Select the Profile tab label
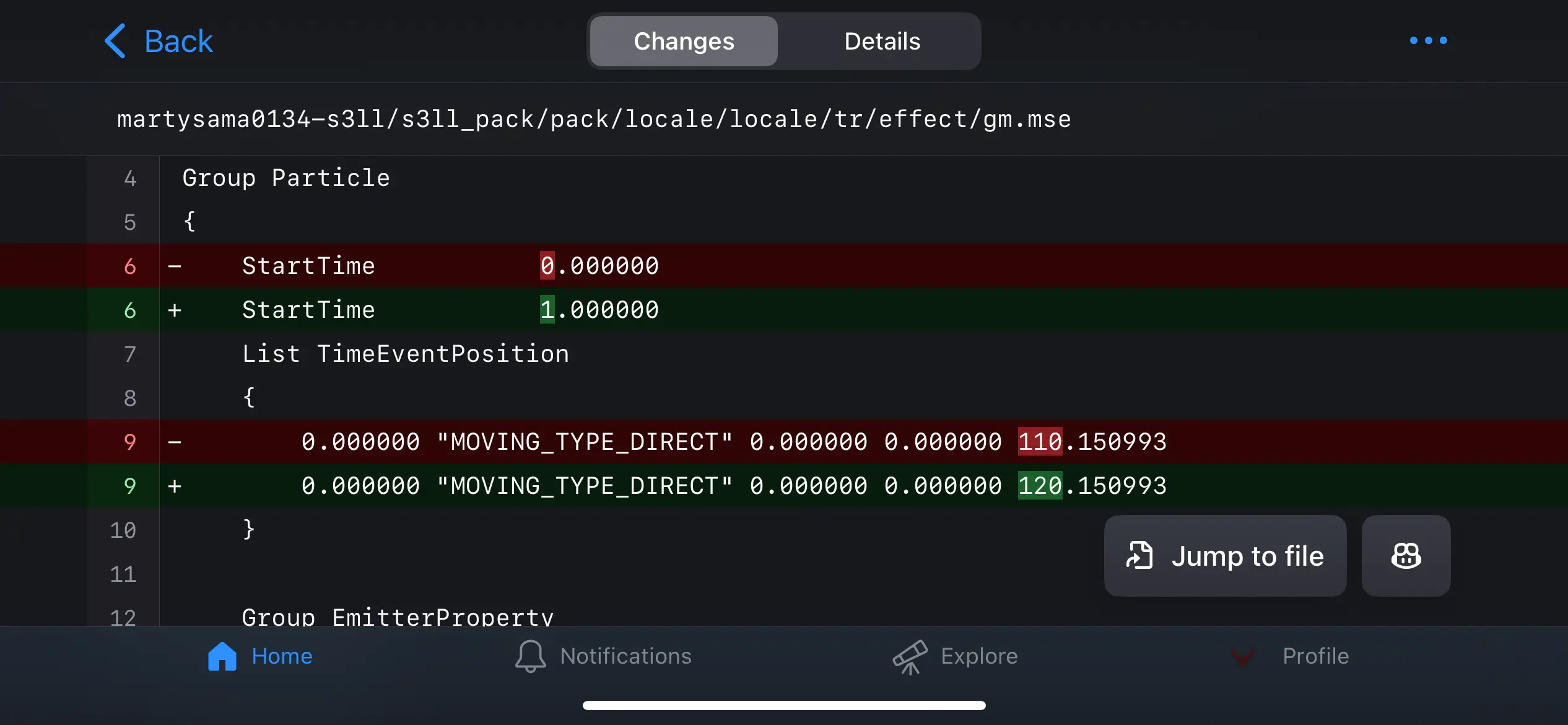Viewport: 1568px width, 725px height. click(x=1315, y=656)
